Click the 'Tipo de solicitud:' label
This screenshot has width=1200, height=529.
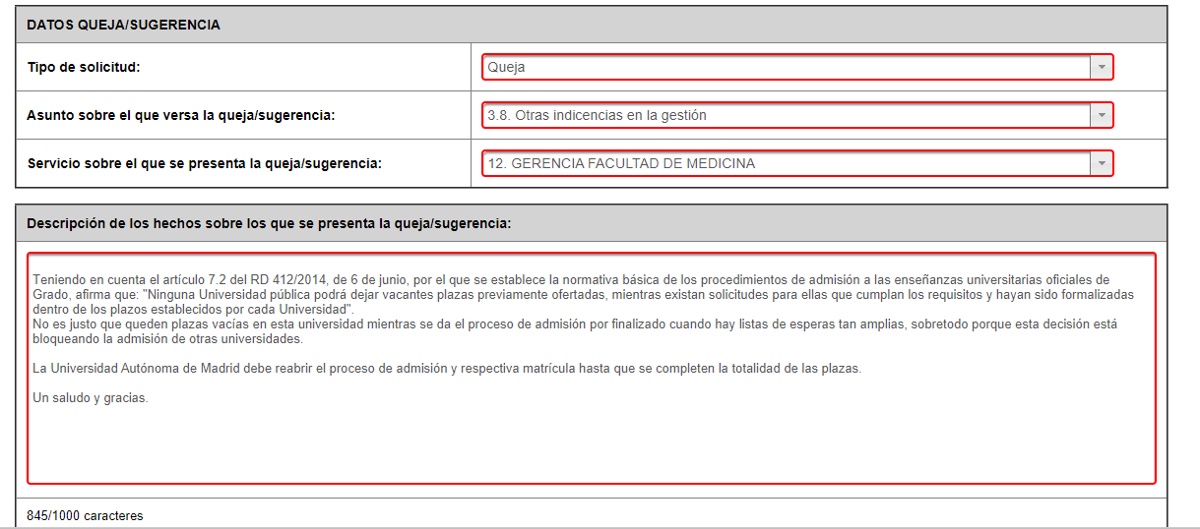(83, 67)
